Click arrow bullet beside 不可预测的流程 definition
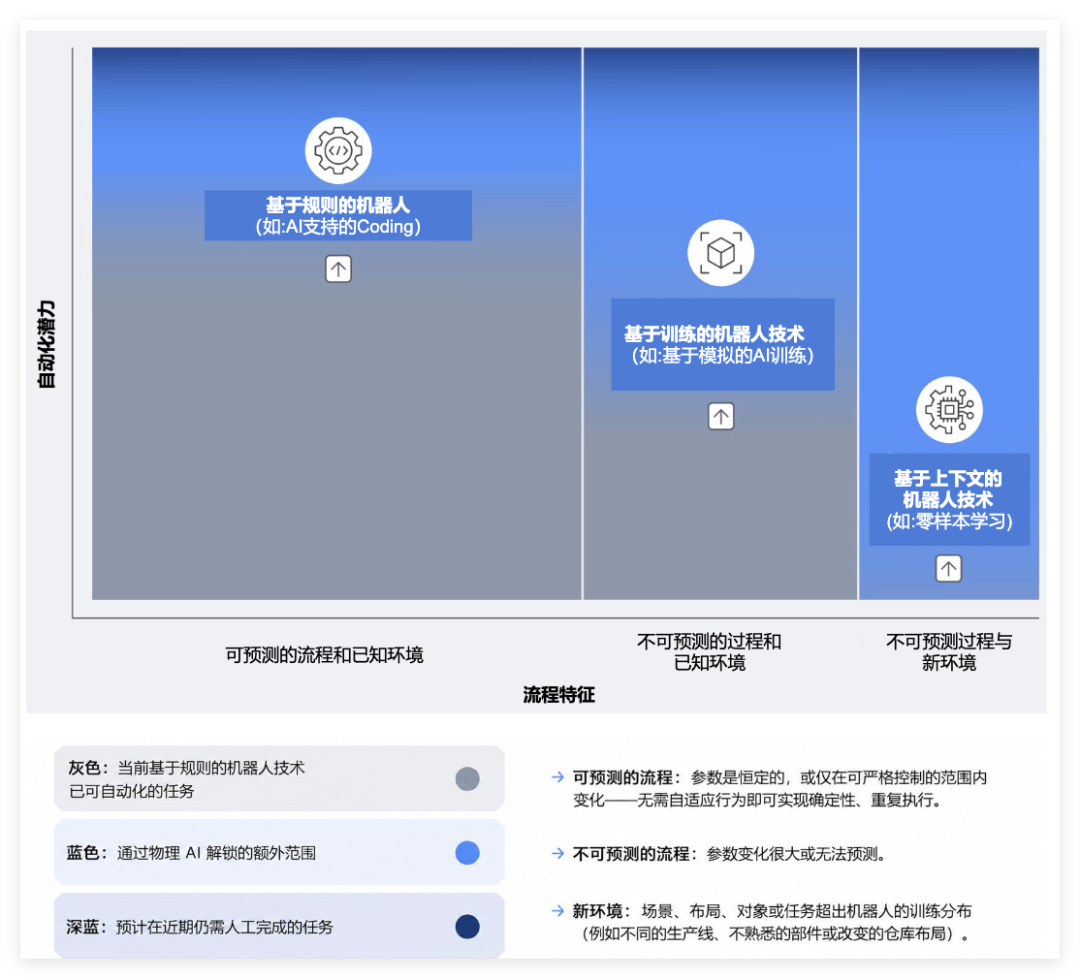 [557, 854]
